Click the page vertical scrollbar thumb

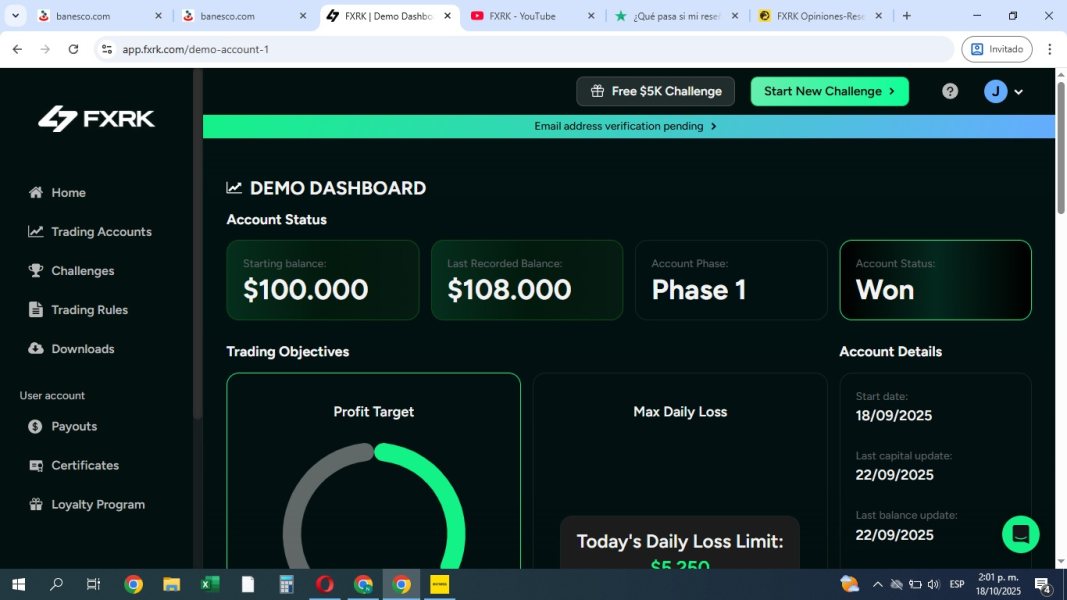(1060, 148)
